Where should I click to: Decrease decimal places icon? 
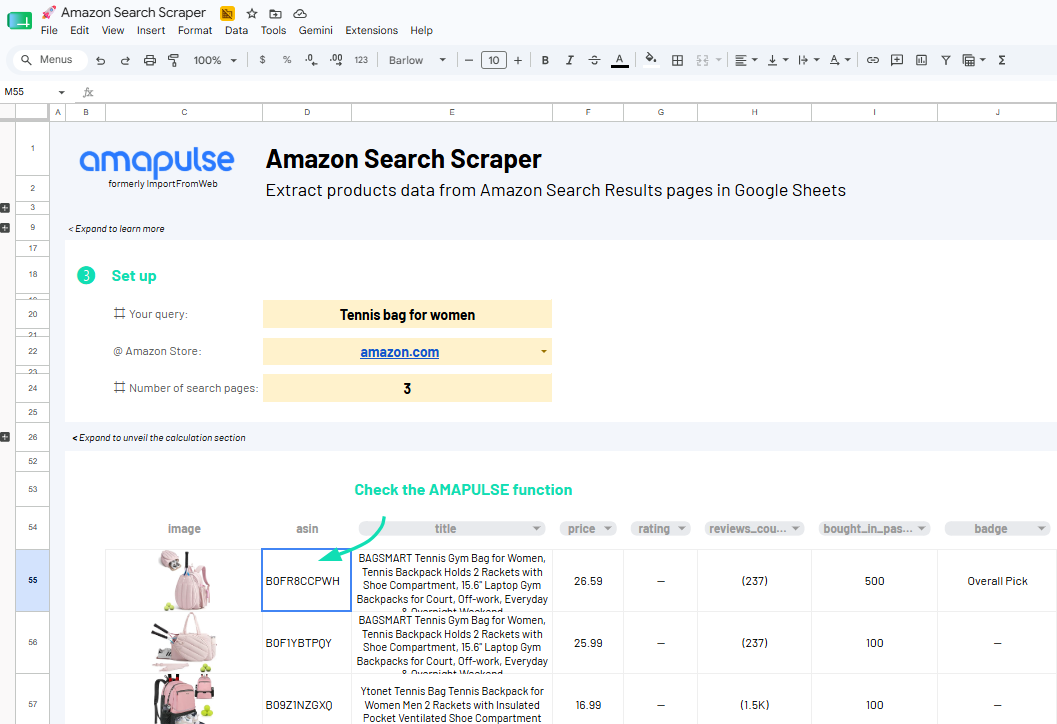click(311, 60)
